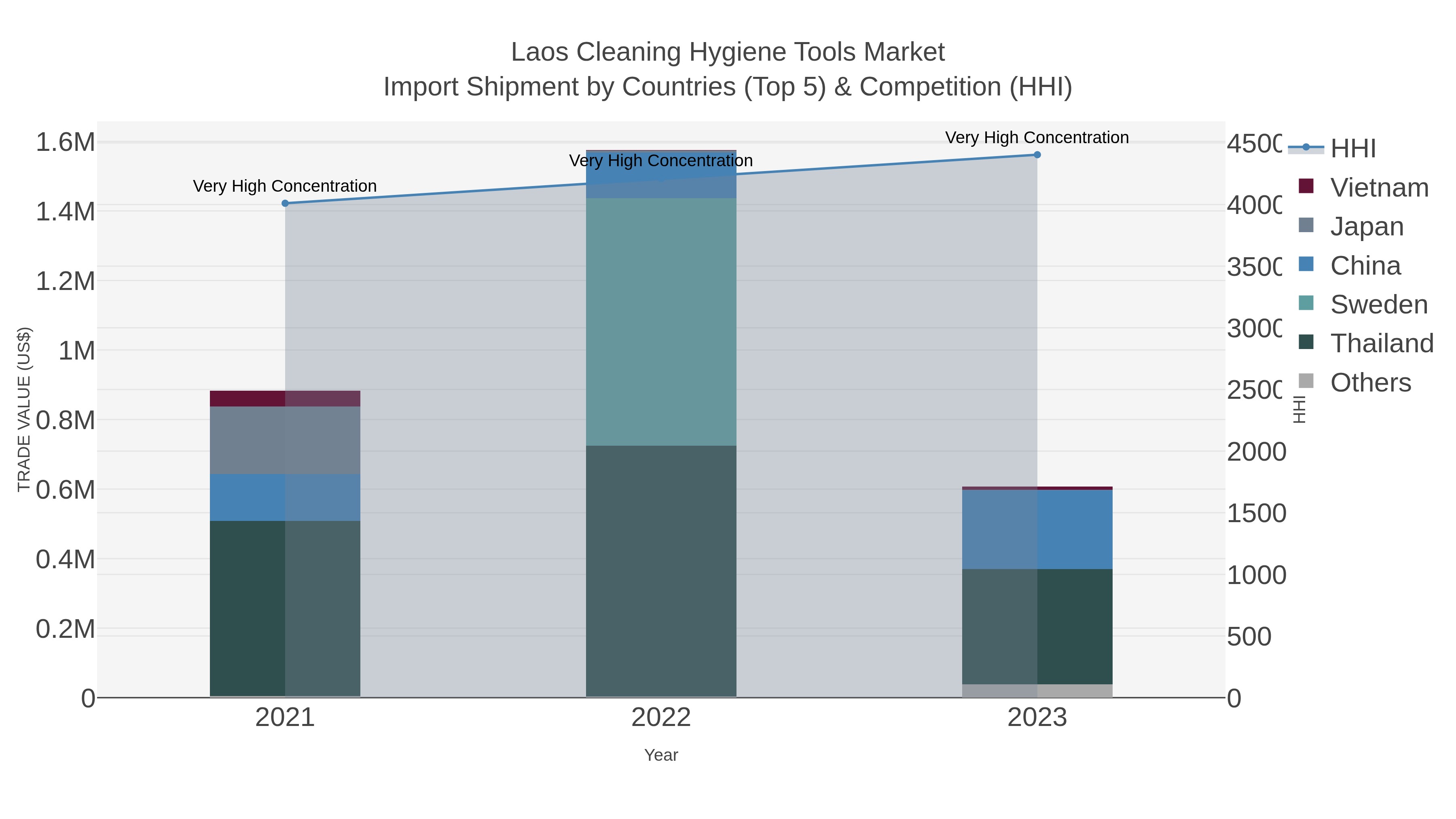Image resolution: width=1456 pixels, height=819 pixels.
Task: Click the 2023 China bar segment
Action: 1037,529
